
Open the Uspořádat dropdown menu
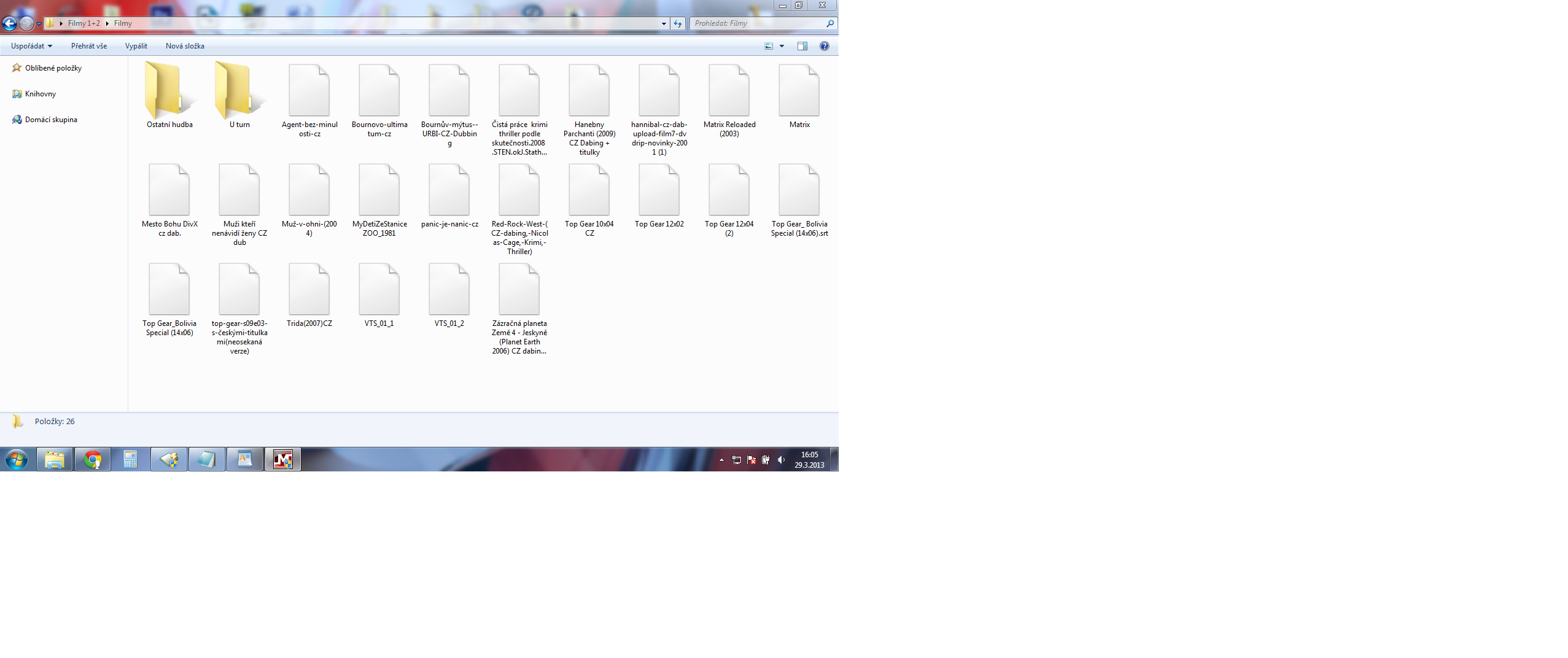click(x=31, y=46)
